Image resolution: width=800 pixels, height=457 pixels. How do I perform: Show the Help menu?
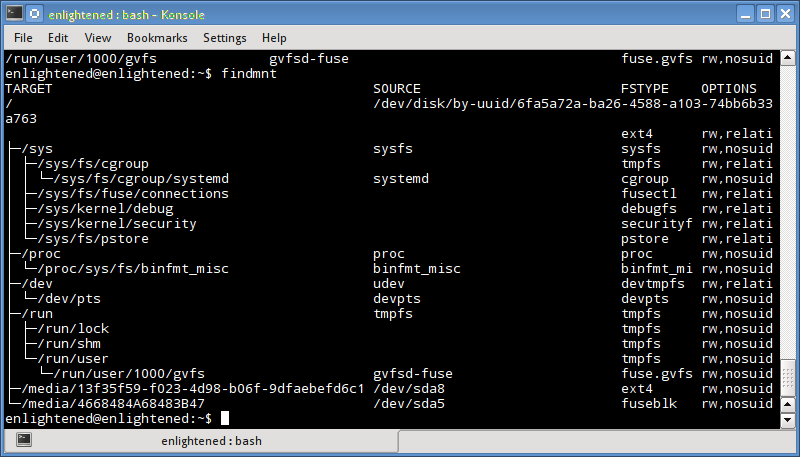click(274, 38)
